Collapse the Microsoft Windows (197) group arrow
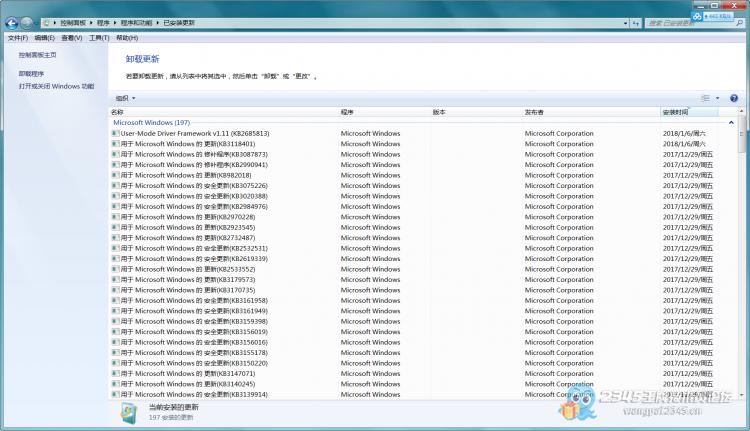750x431 pixels. 731,123
